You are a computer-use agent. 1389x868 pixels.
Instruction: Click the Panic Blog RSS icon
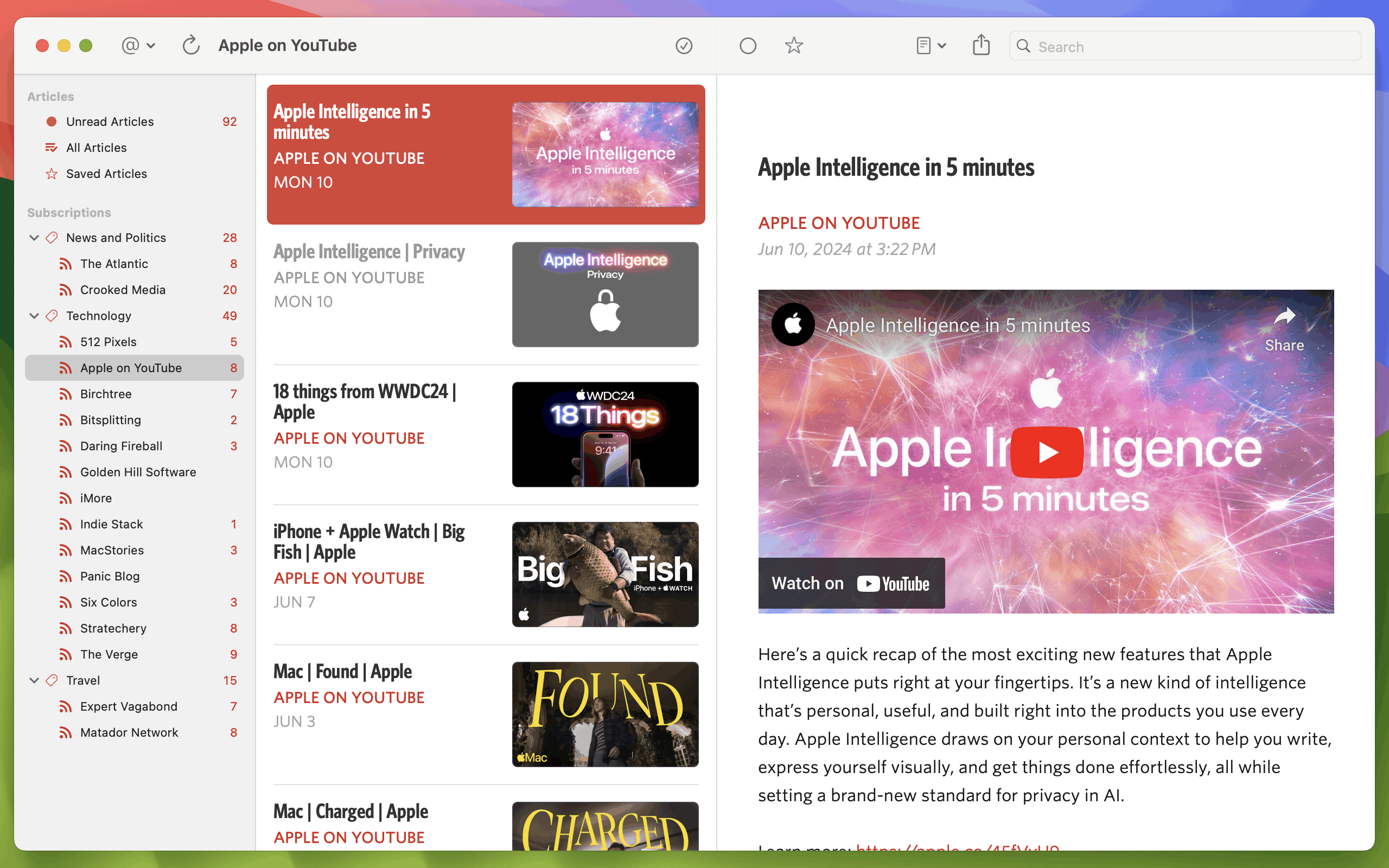click(66, 576)
